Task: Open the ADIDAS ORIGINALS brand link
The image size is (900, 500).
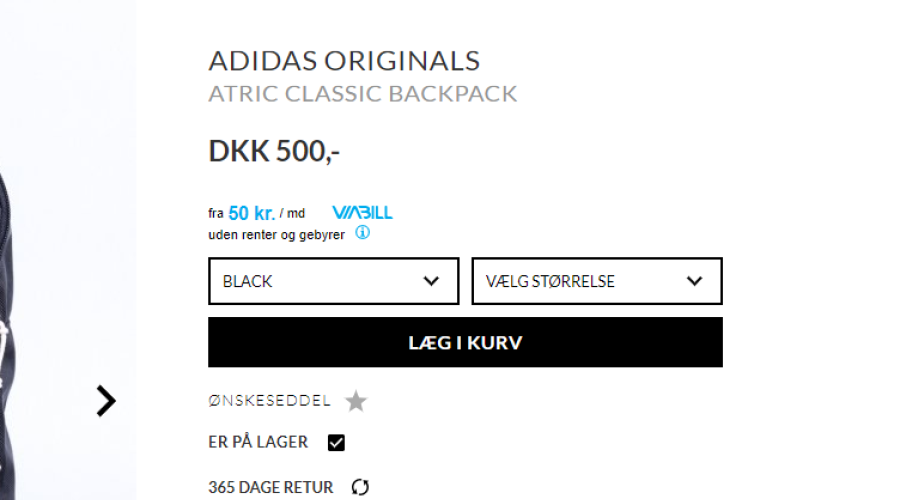Action: (344, 61)
